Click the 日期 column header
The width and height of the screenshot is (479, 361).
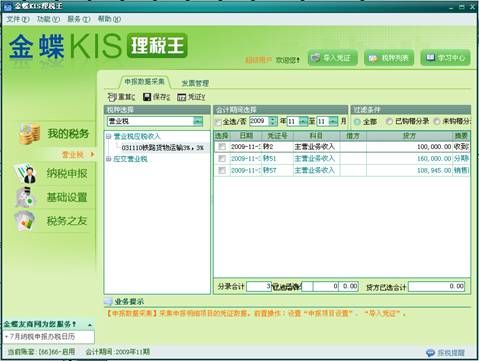(x=246, y=136)
